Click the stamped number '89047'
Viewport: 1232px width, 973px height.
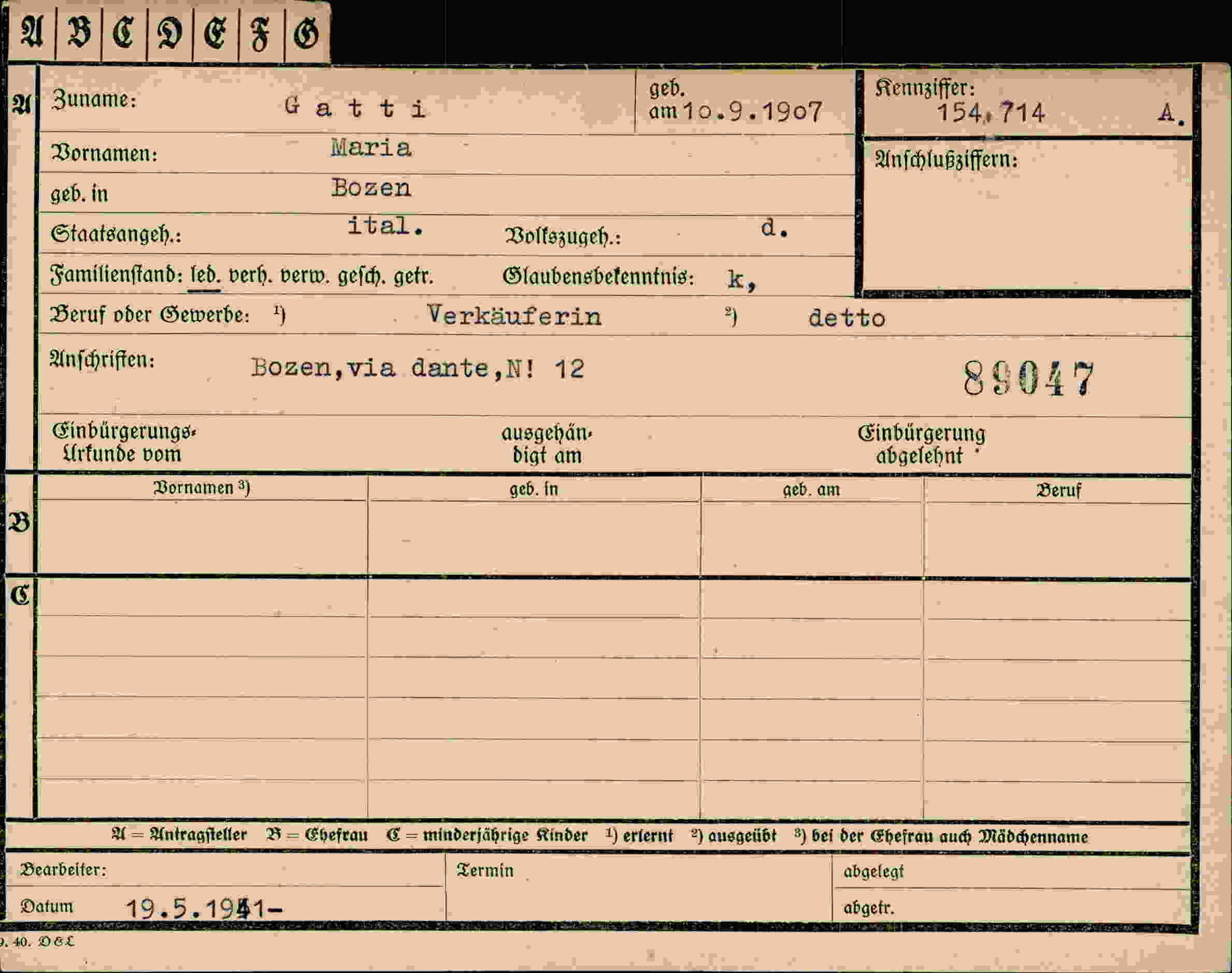pos(1028,378)
